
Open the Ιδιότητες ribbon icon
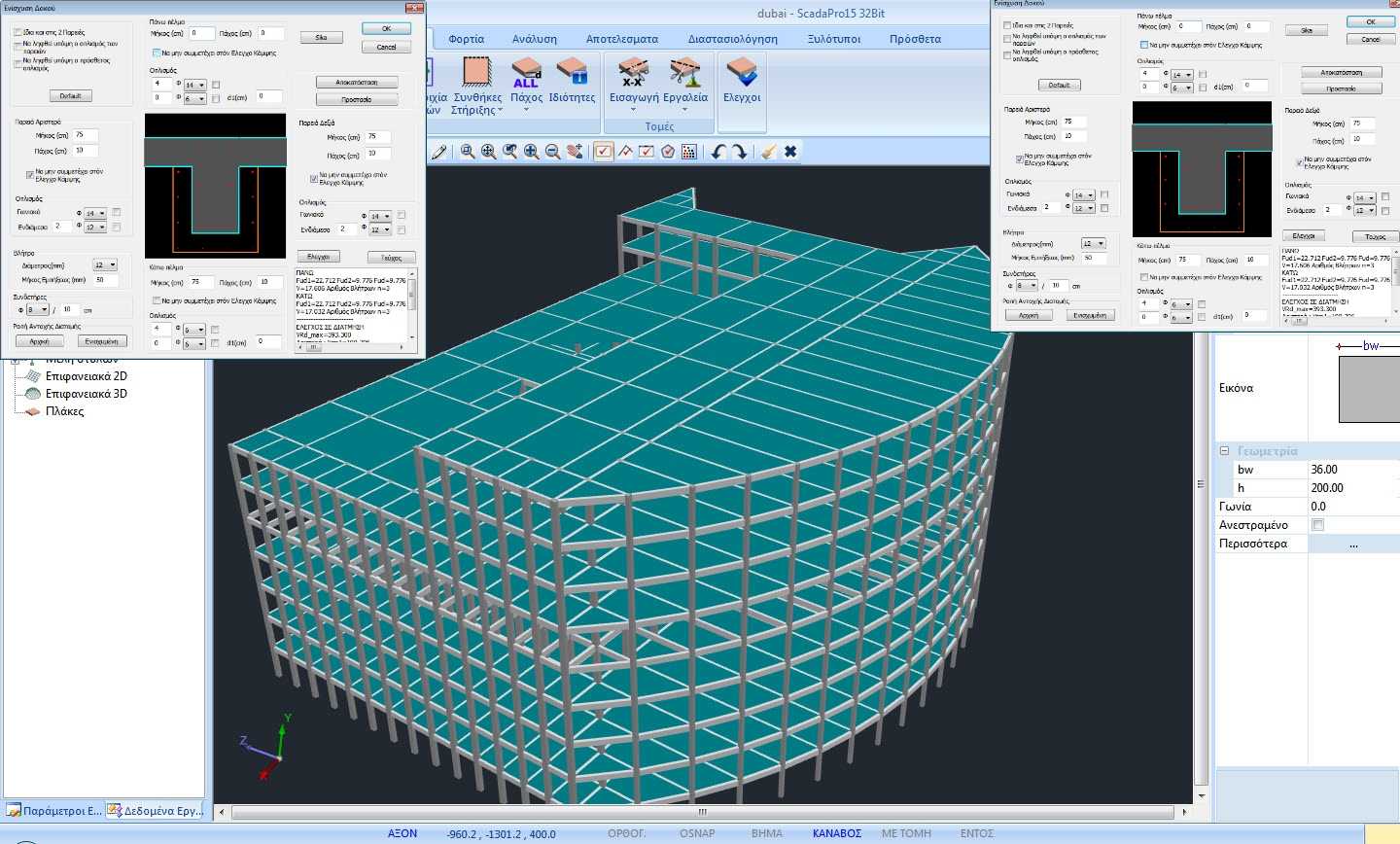pyautogui.click(x=572, y=73)
